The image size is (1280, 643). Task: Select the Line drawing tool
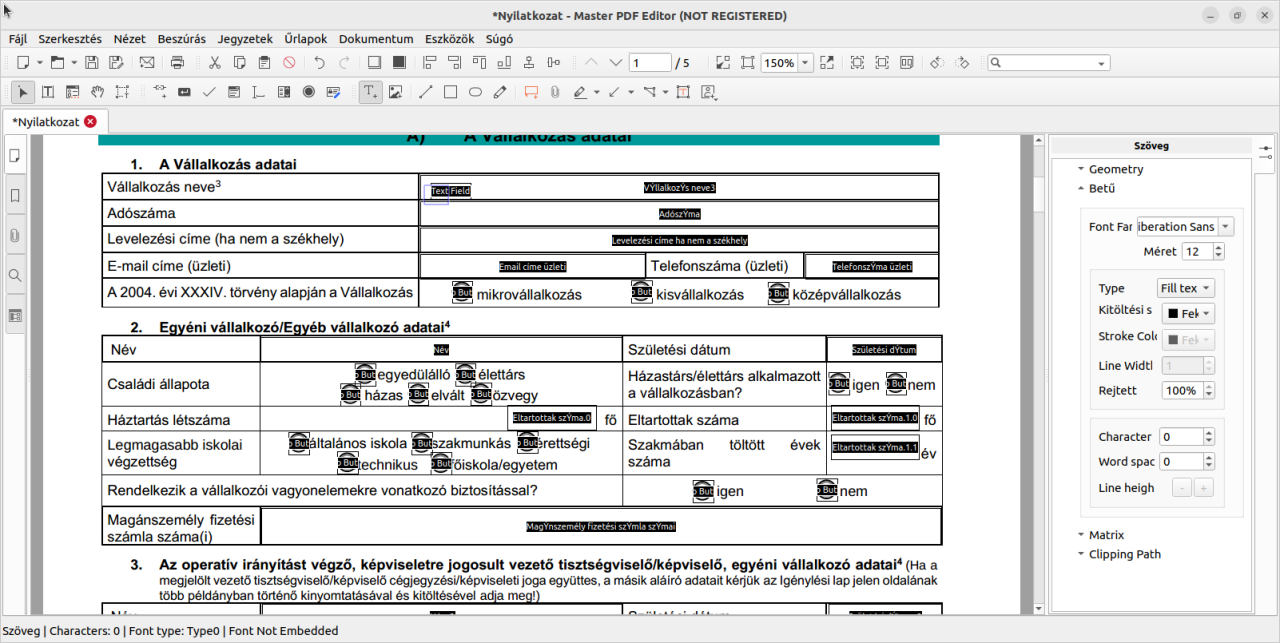click(x=425, y=92)
